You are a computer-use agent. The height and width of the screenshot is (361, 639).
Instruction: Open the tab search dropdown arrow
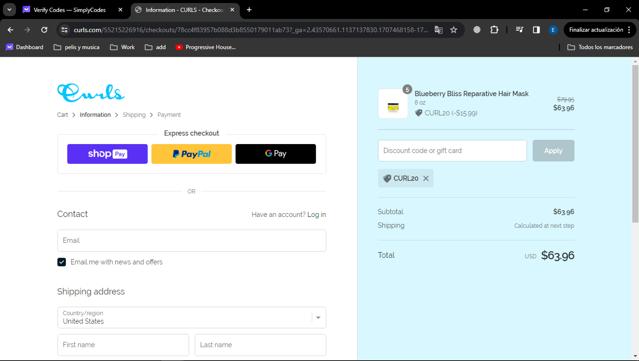coord(9,9)
